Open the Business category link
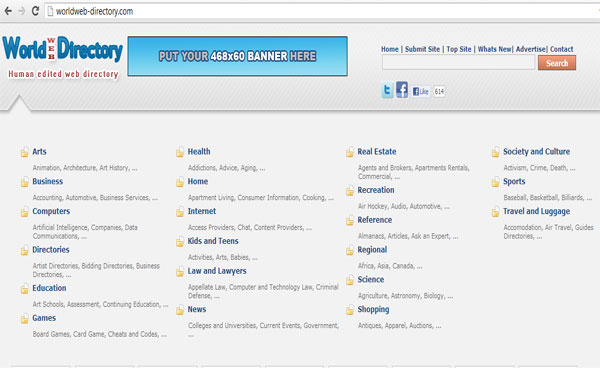The height and width of the screenshot is (370, 600). 47,181
